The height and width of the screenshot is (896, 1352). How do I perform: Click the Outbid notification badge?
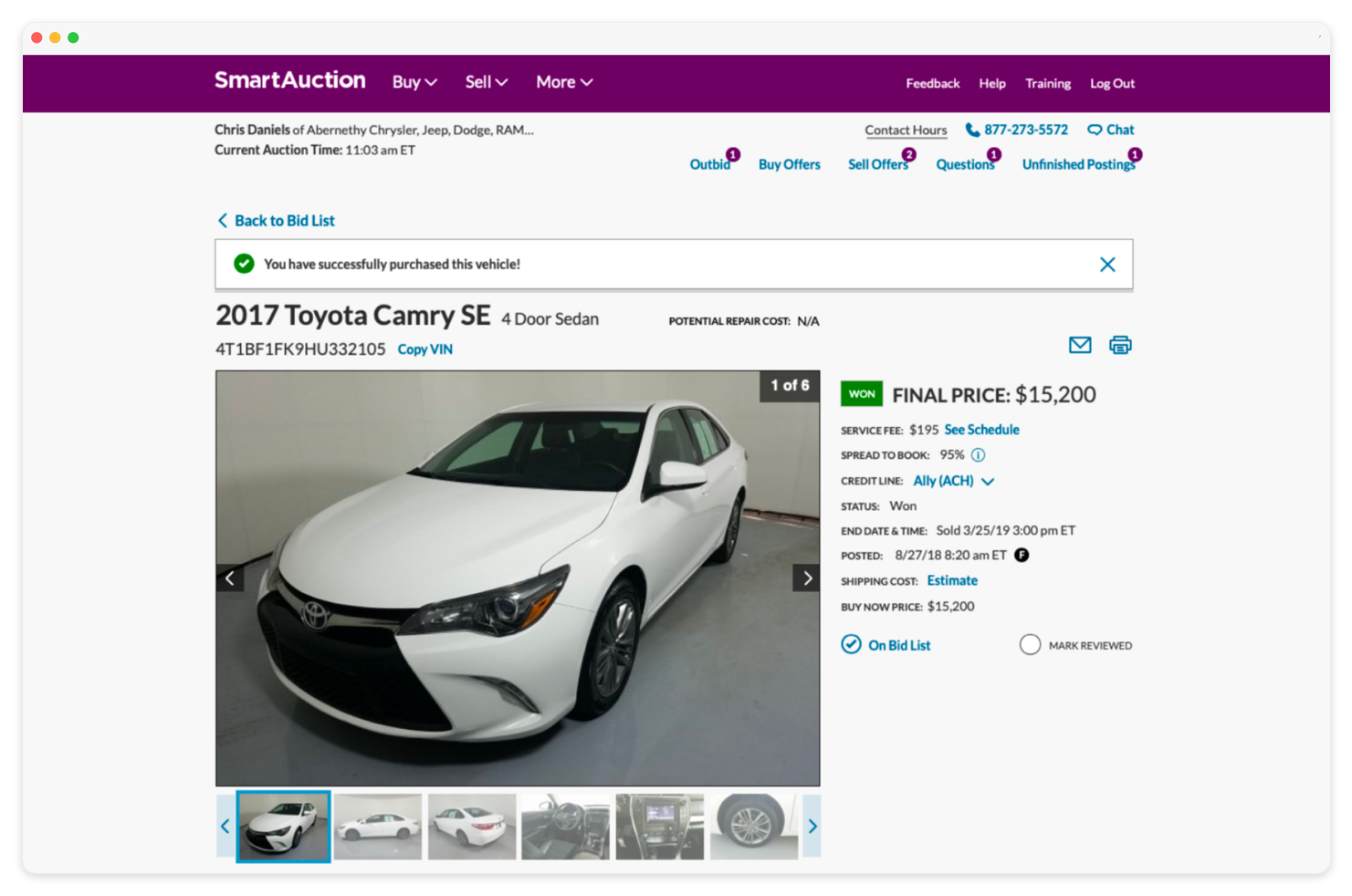733,154
